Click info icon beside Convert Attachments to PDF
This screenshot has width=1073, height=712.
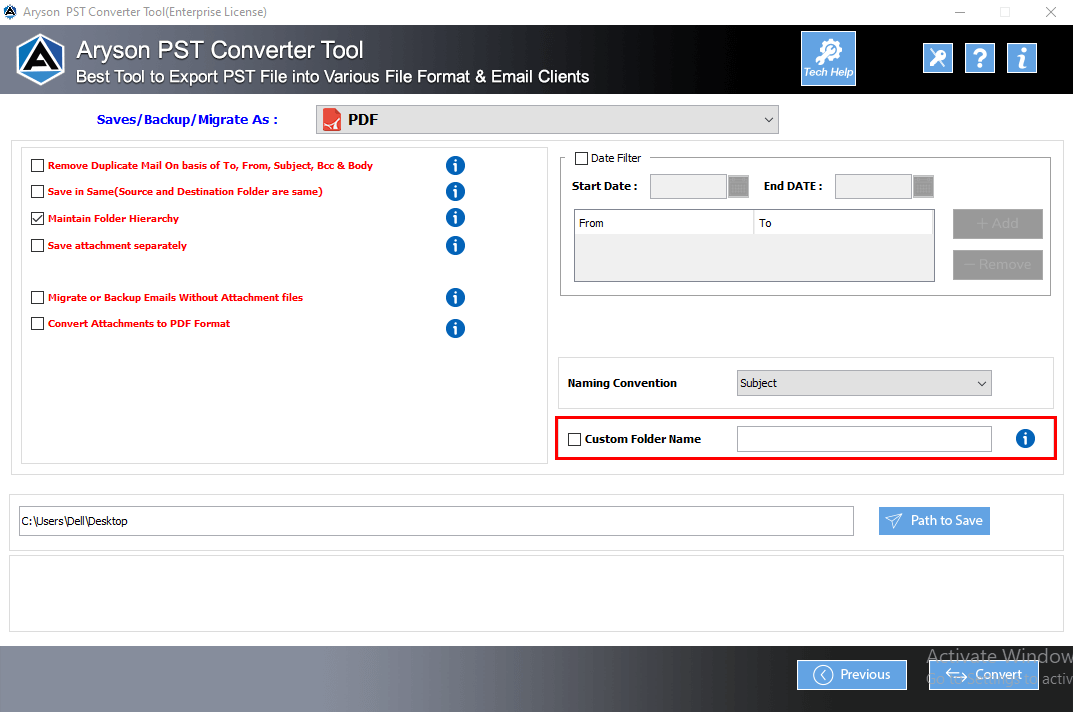click(x=455, y=328)
